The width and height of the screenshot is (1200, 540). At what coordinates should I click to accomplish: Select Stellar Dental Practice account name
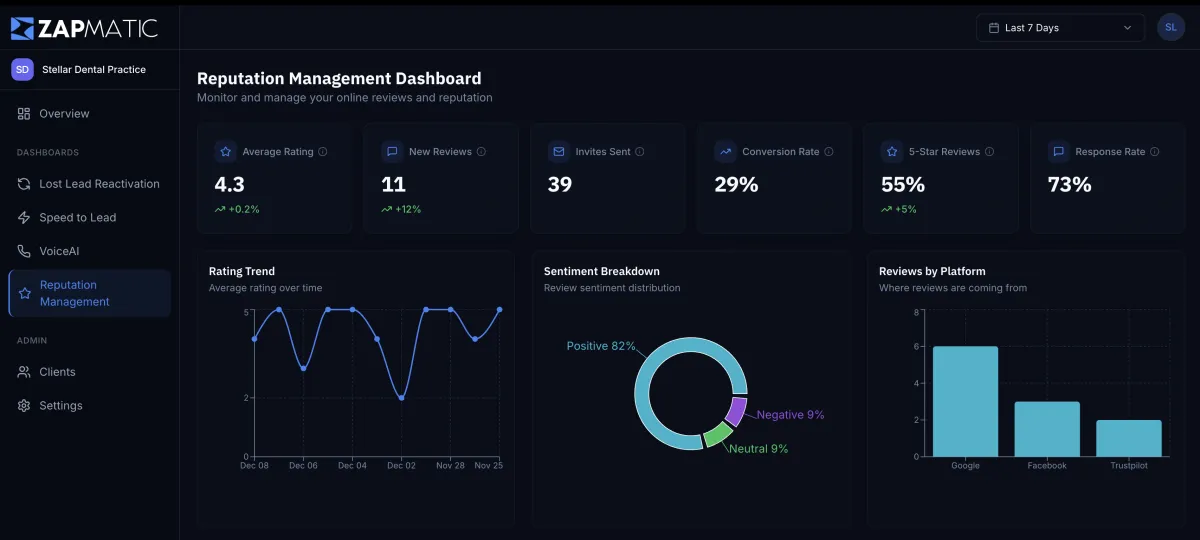point(94,70)
